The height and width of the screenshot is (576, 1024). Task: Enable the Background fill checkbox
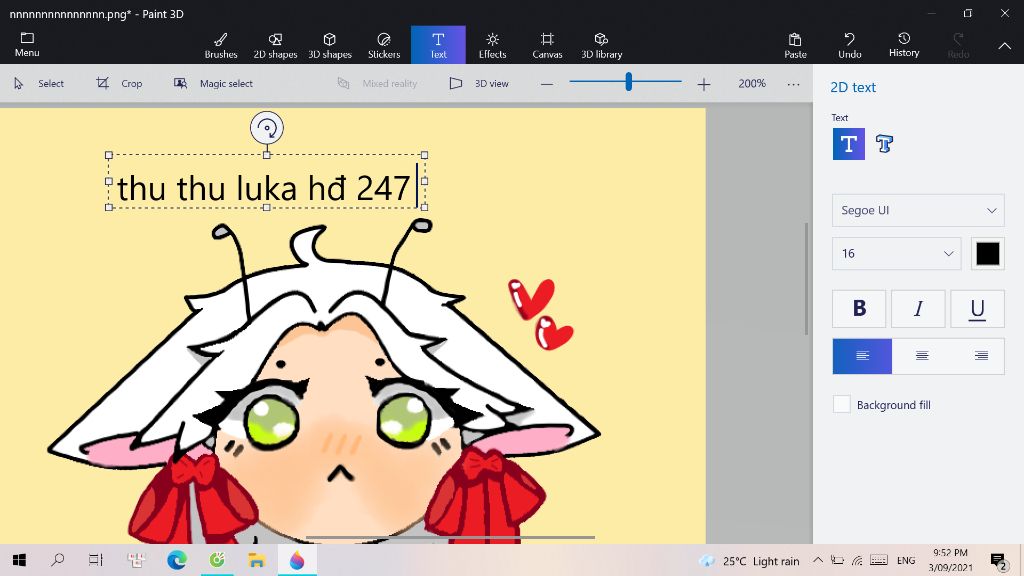pyautogui.click(x=841, y=404)
